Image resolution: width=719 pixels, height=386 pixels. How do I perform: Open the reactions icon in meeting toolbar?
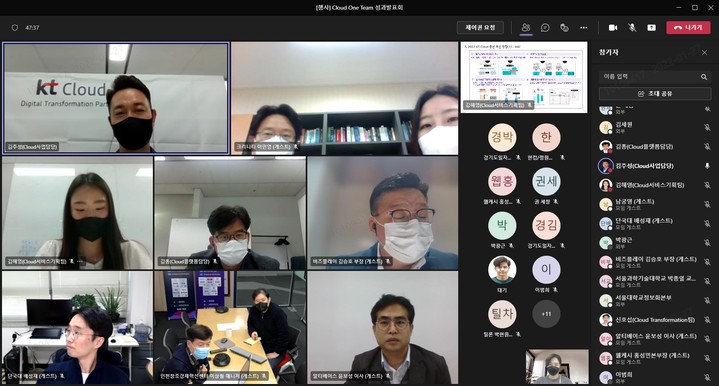[x=564, y=28]
